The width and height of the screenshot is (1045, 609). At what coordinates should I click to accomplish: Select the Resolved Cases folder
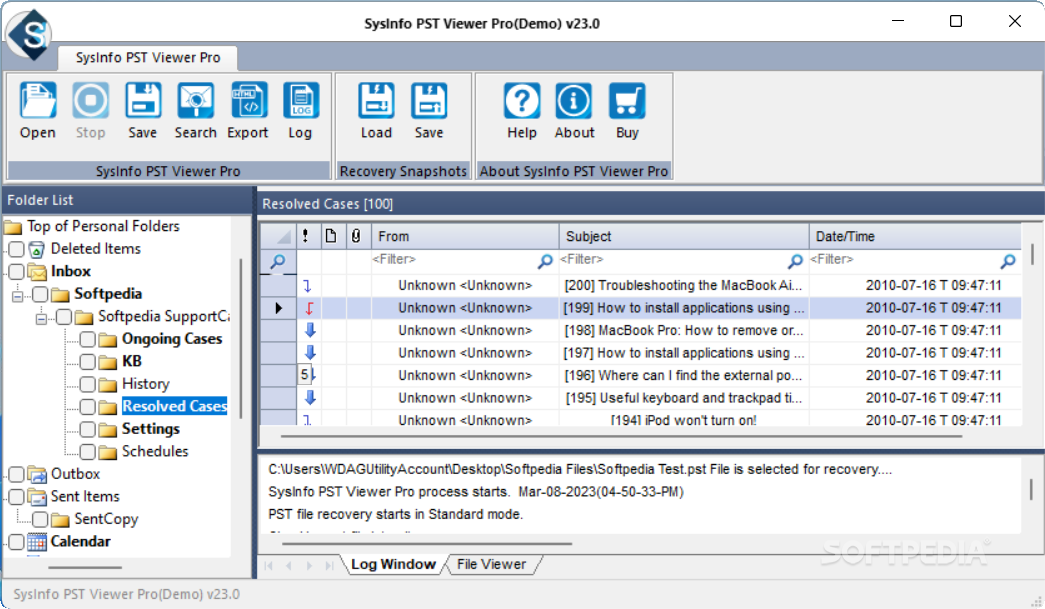(175, 406)
